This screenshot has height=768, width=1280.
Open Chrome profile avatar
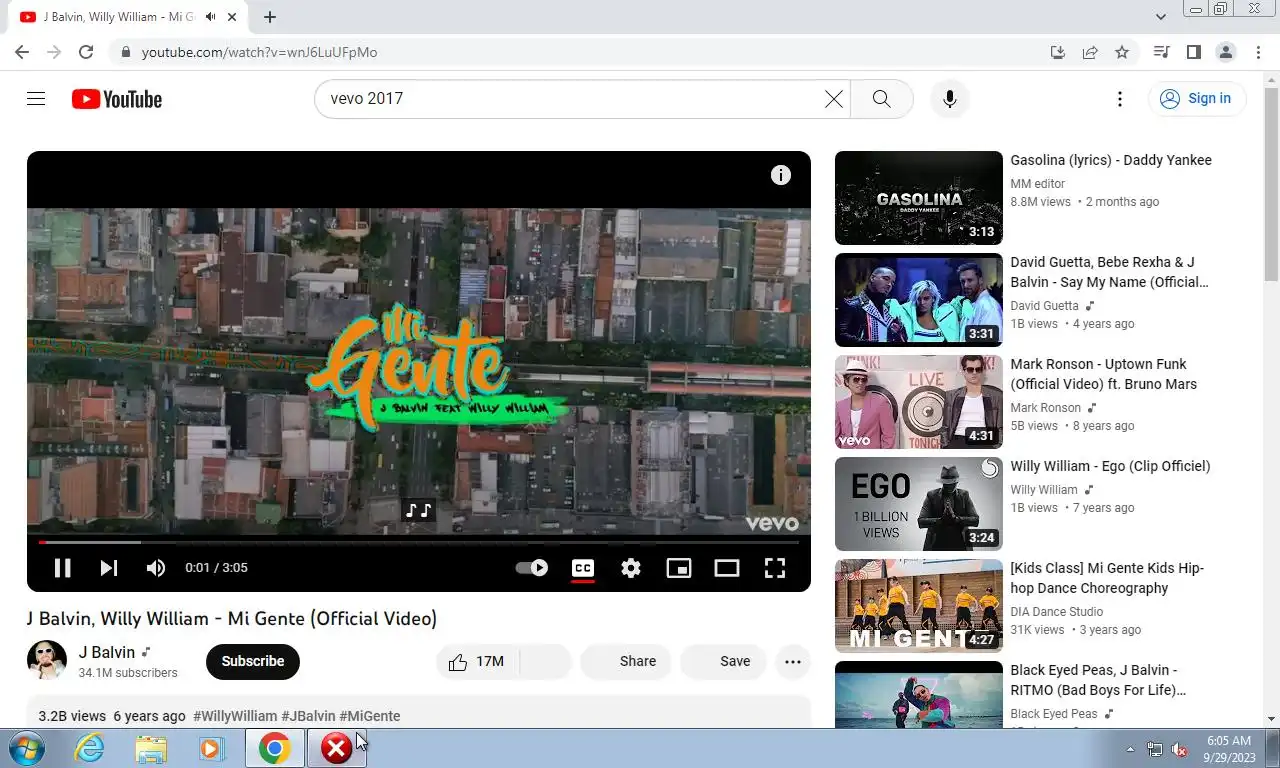1226,52
